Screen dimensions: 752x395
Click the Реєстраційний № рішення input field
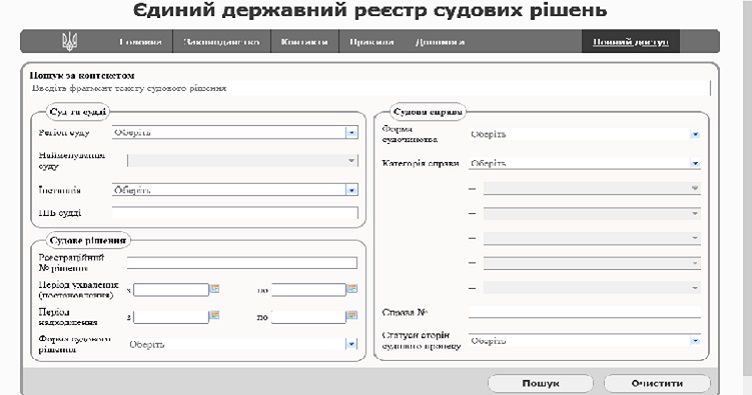[x=242, y=263]
